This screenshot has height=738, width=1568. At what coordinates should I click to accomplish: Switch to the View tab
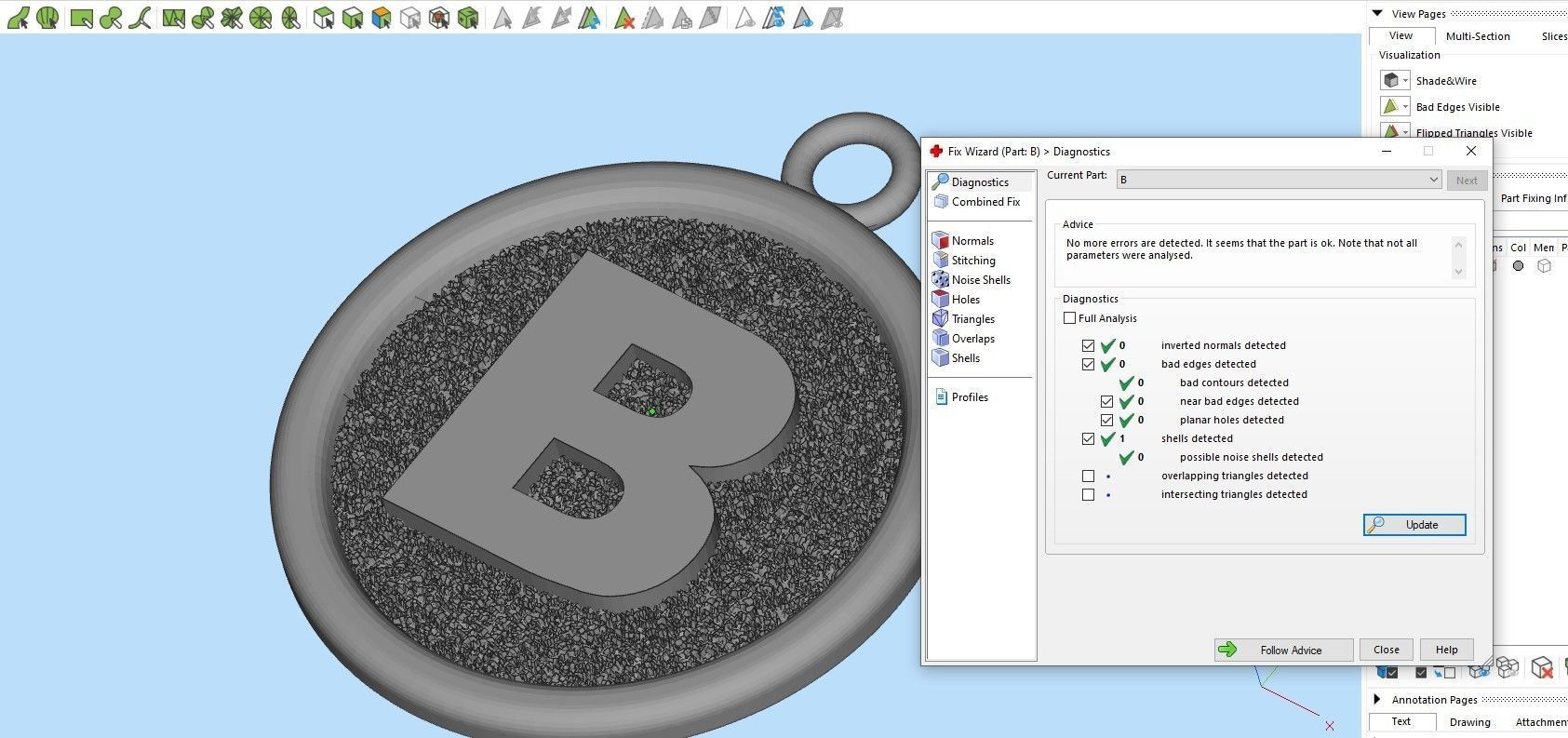tap(1400, 35)
